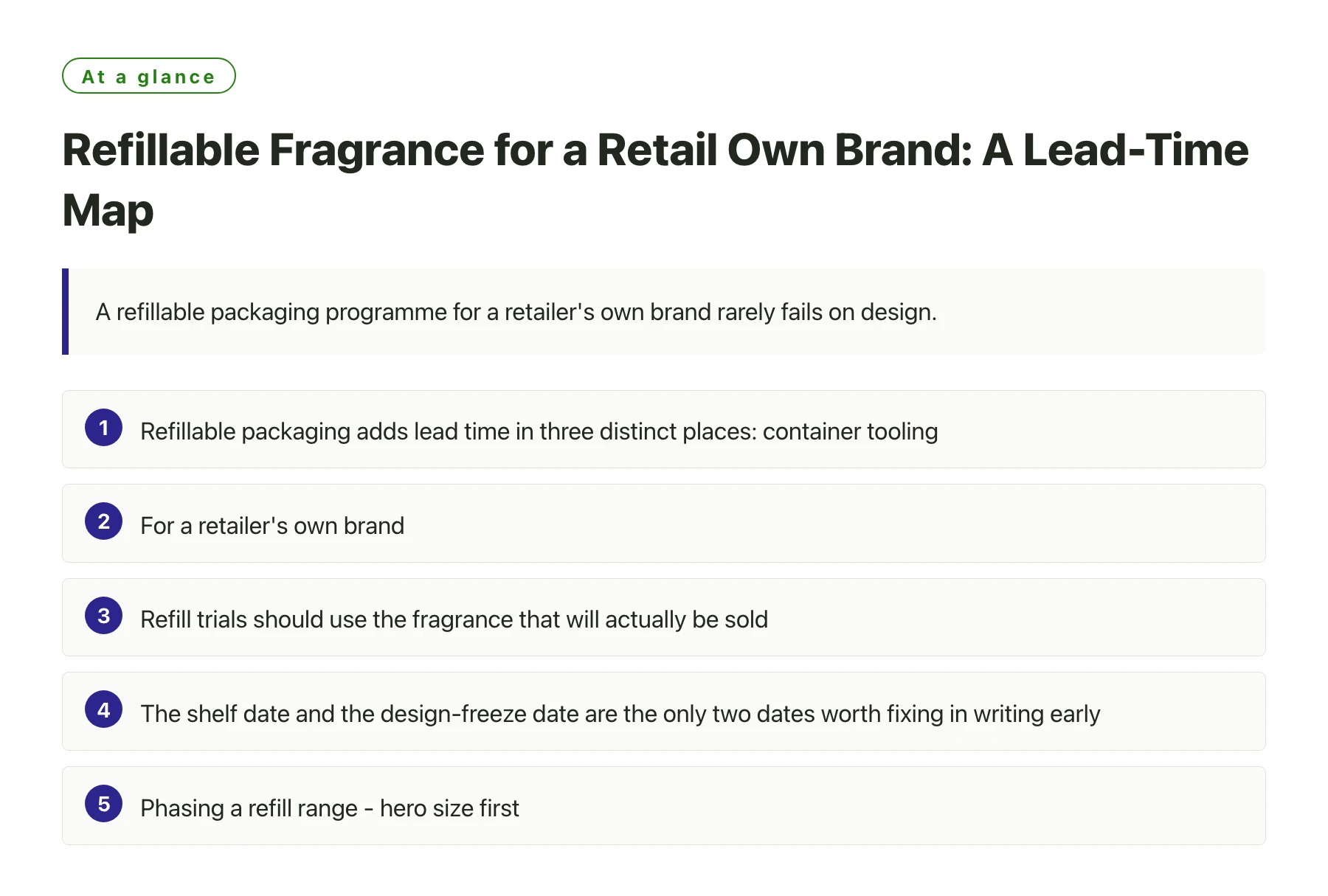Select the 'At a glance' pill label
Image resolution: width=1328 pixels, height=896 pixels.
tap(148, 76)
